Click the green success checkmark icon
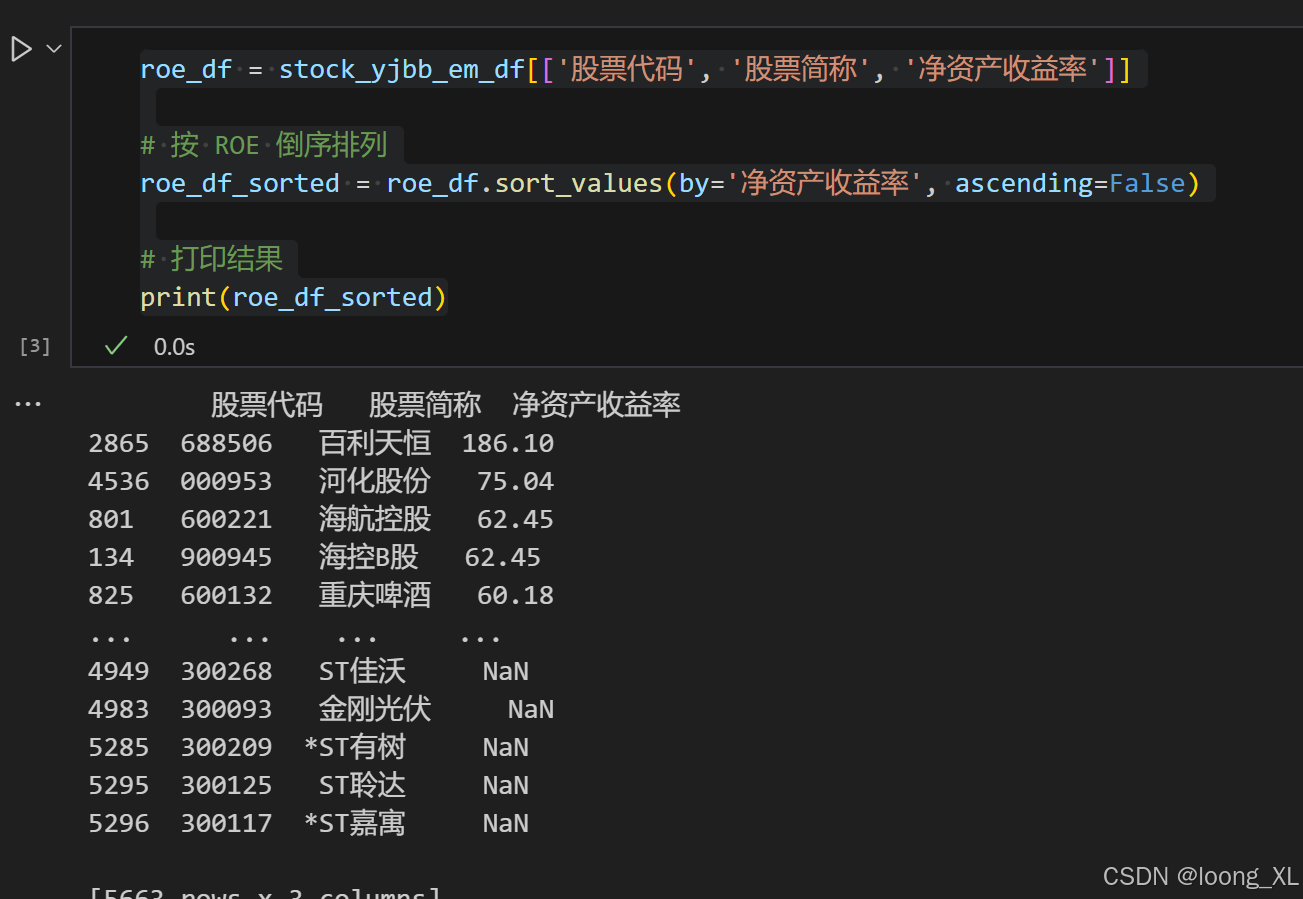 [116, 346]
